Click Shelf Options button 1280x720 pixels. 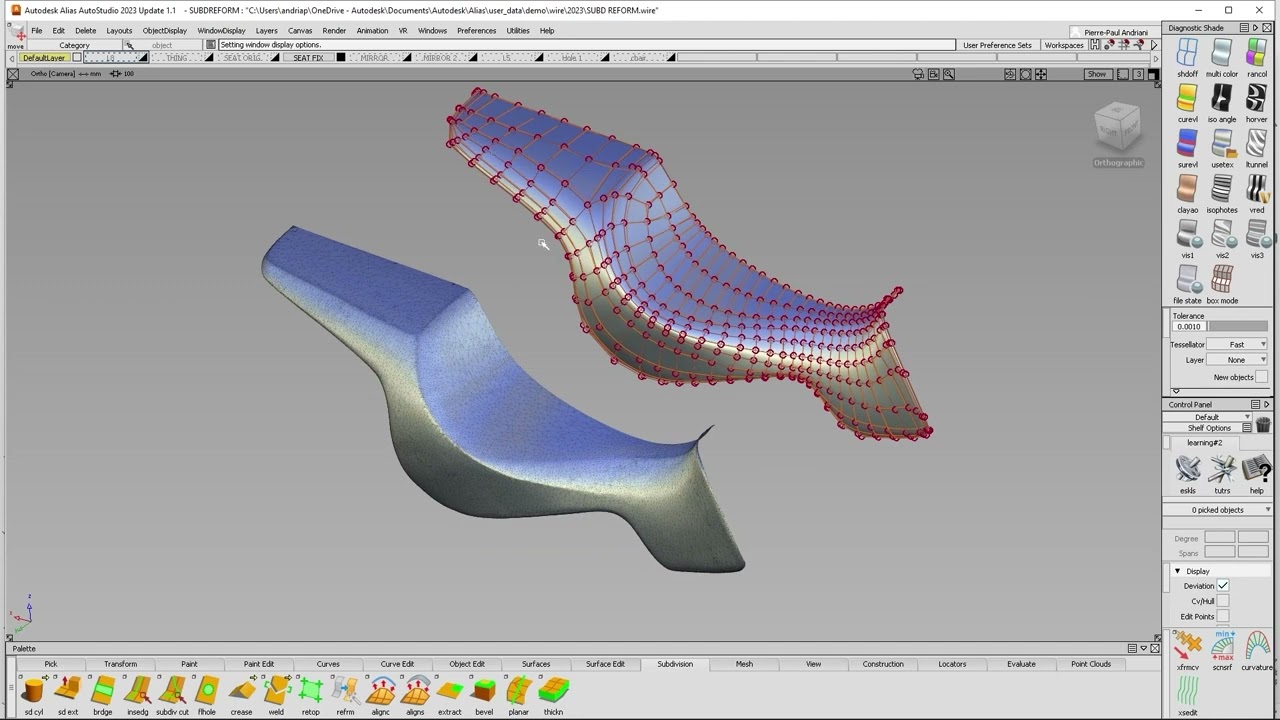[1209, 428]
